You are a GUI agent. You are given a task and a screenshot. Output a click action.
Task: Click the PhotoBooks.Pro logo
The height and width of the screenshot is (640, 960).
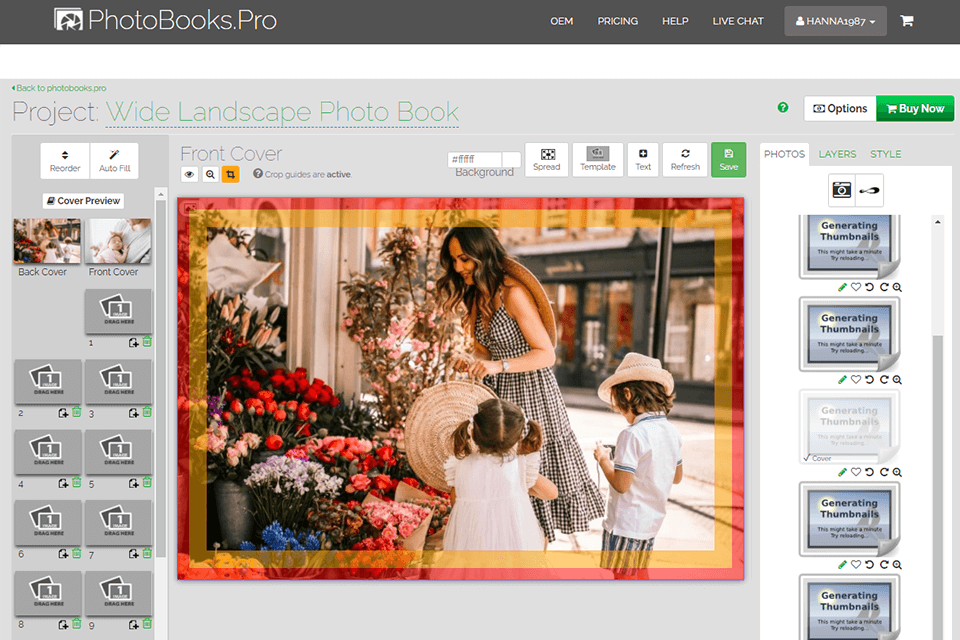click(165, 20)
